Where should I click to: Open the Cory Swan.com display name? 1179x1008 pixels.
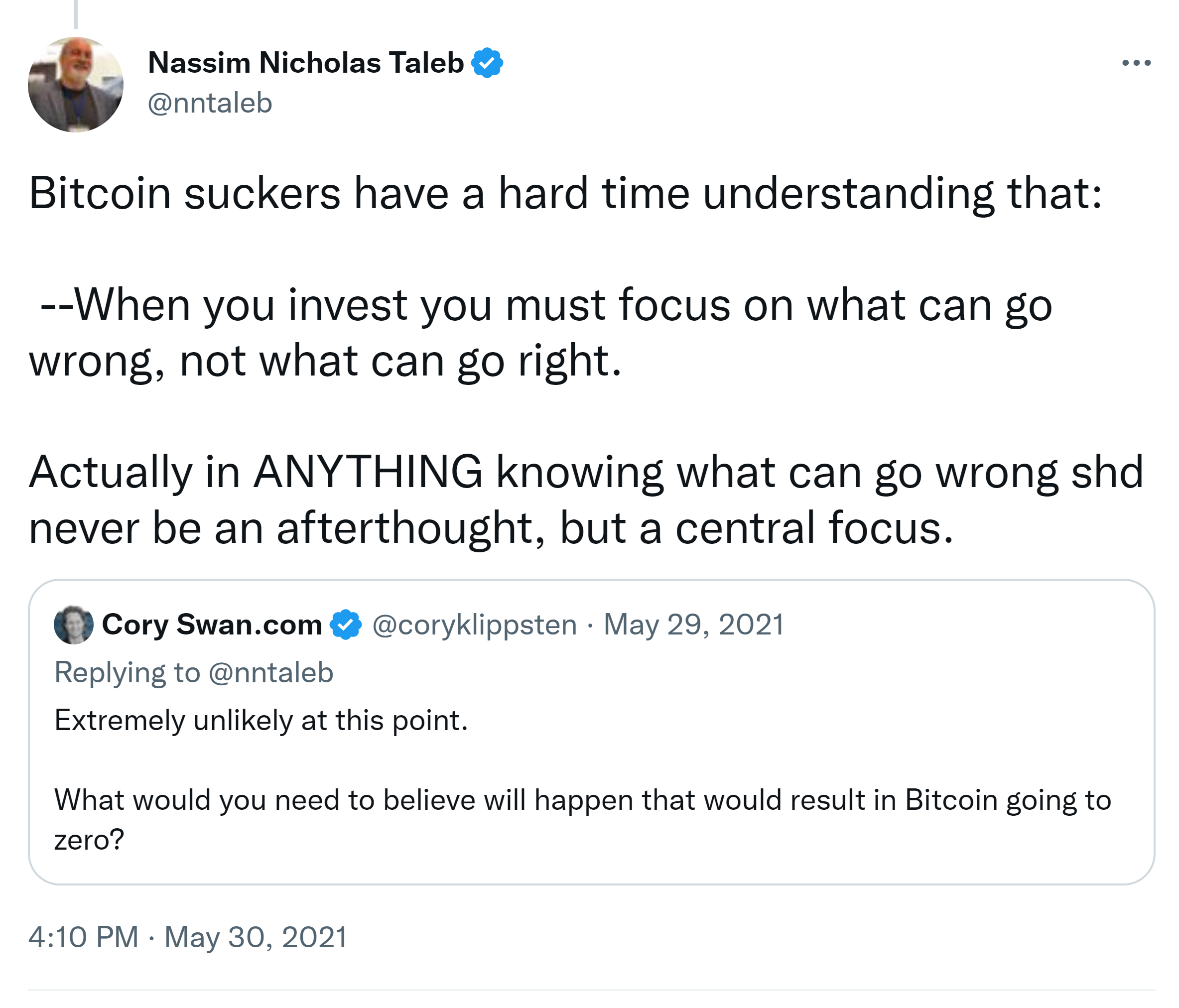212,625
